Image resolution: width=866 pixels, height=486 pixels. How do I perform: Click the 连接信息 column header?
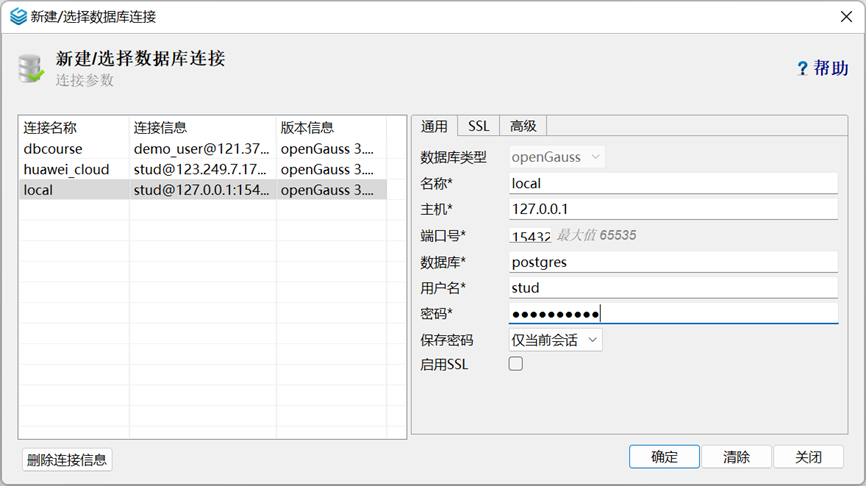point(203,128)
